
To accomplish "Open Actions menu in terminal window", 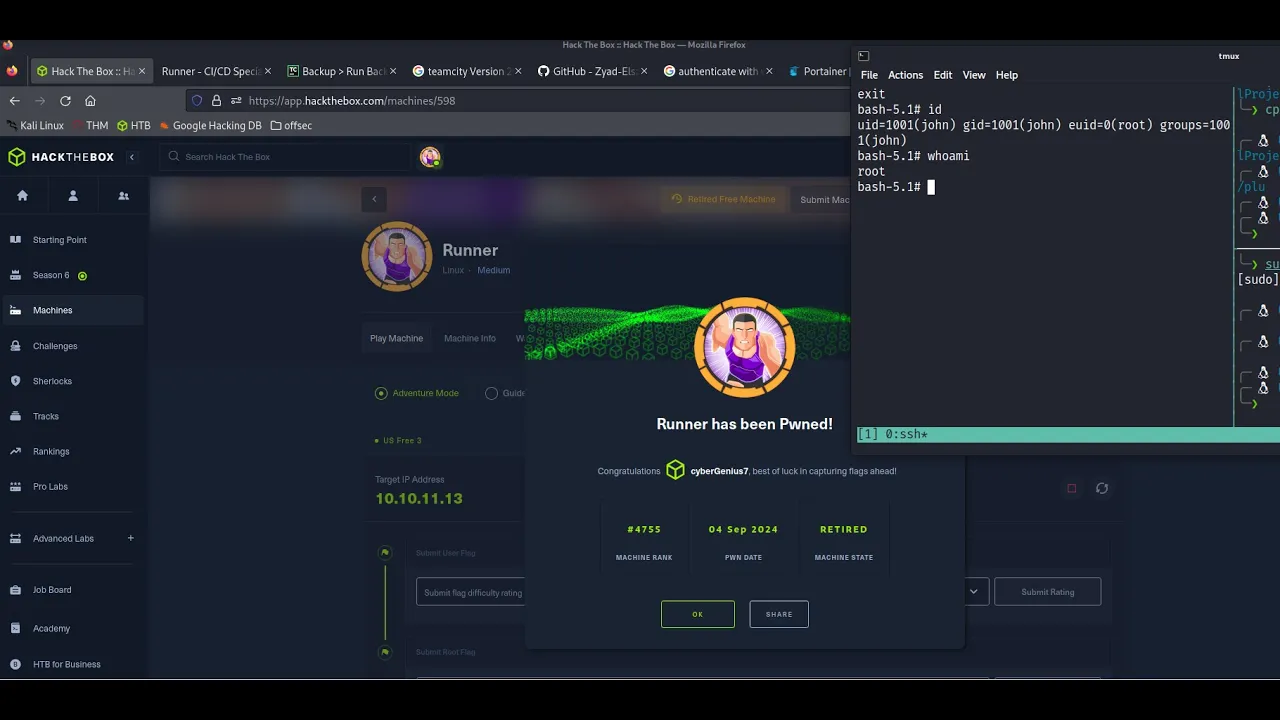I will click(x=905, y=75).
